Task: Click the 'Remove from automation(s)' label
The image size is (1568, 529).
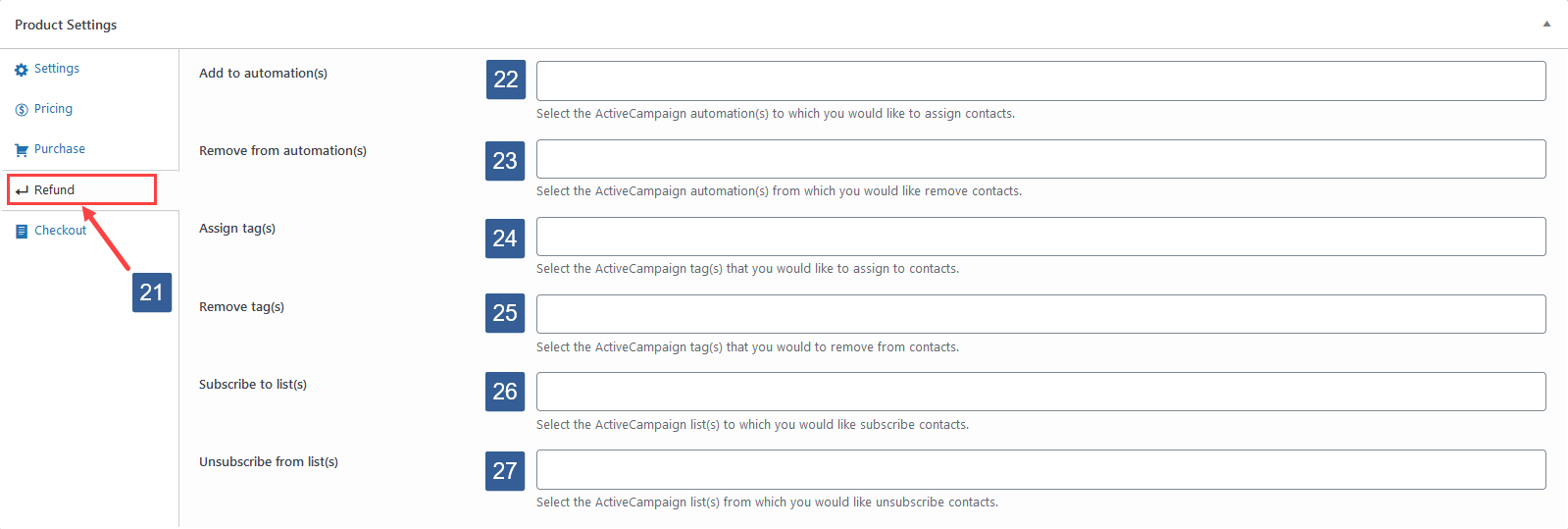Action: pyautogui.click(x=282, y=151)
